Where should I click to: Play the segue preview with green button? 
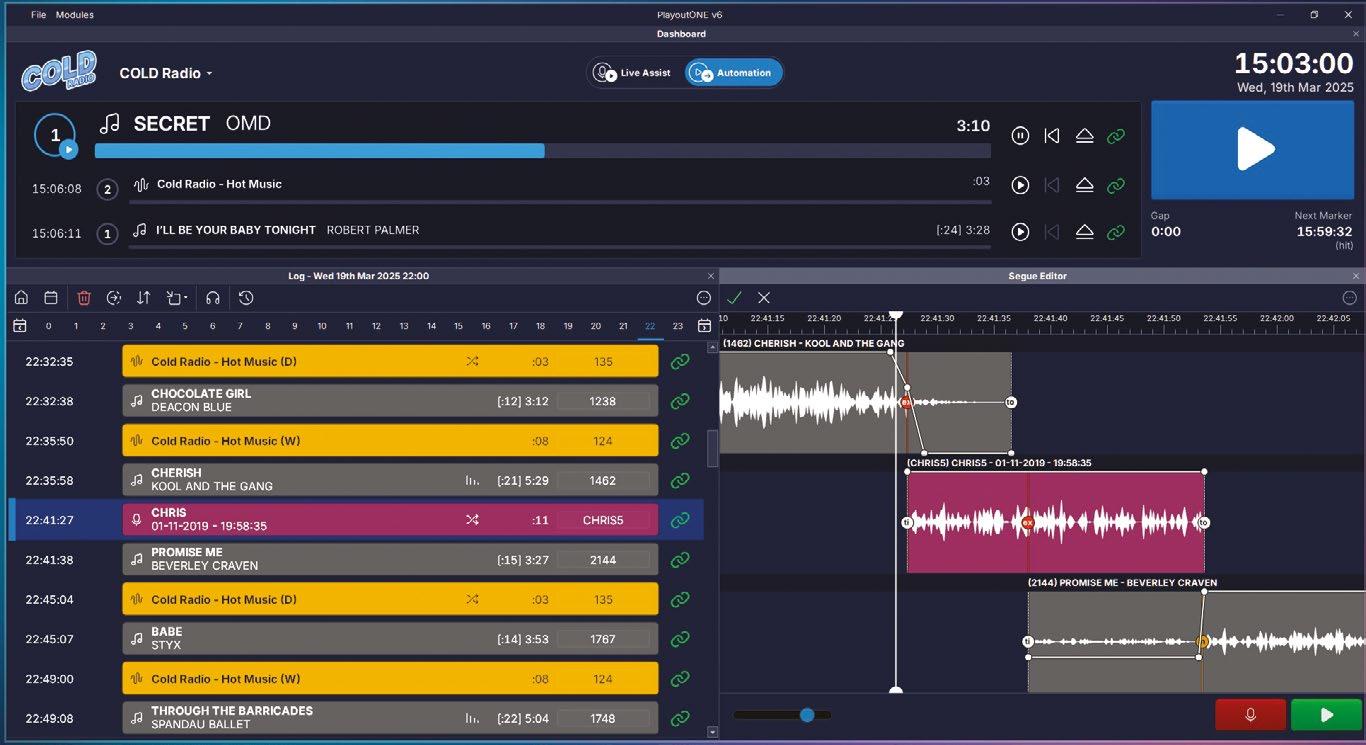point(1327,715)
